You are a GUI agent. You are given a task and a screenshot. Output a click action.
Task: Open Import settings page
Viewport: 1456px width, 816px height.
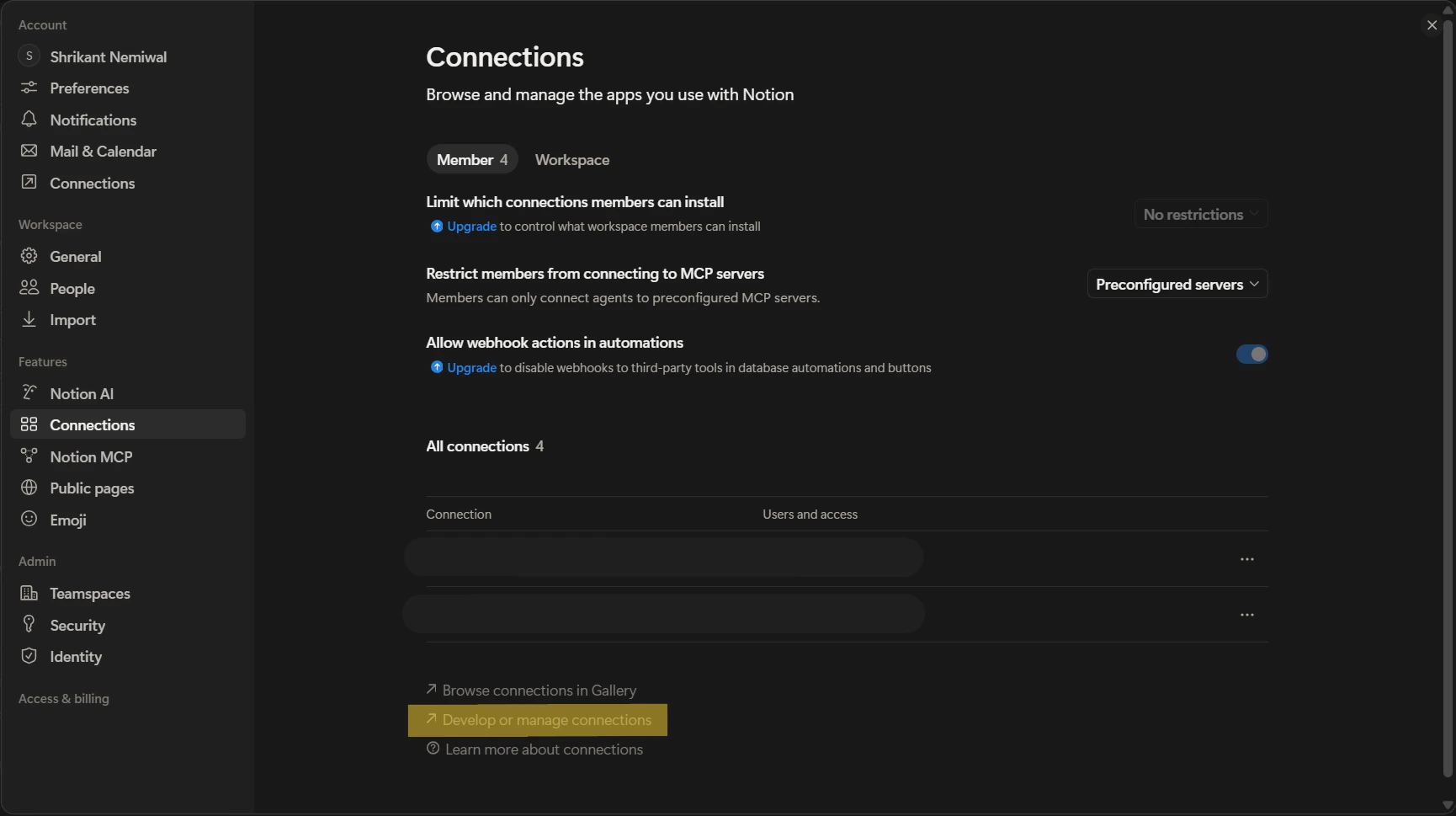(x=128, y=319)
